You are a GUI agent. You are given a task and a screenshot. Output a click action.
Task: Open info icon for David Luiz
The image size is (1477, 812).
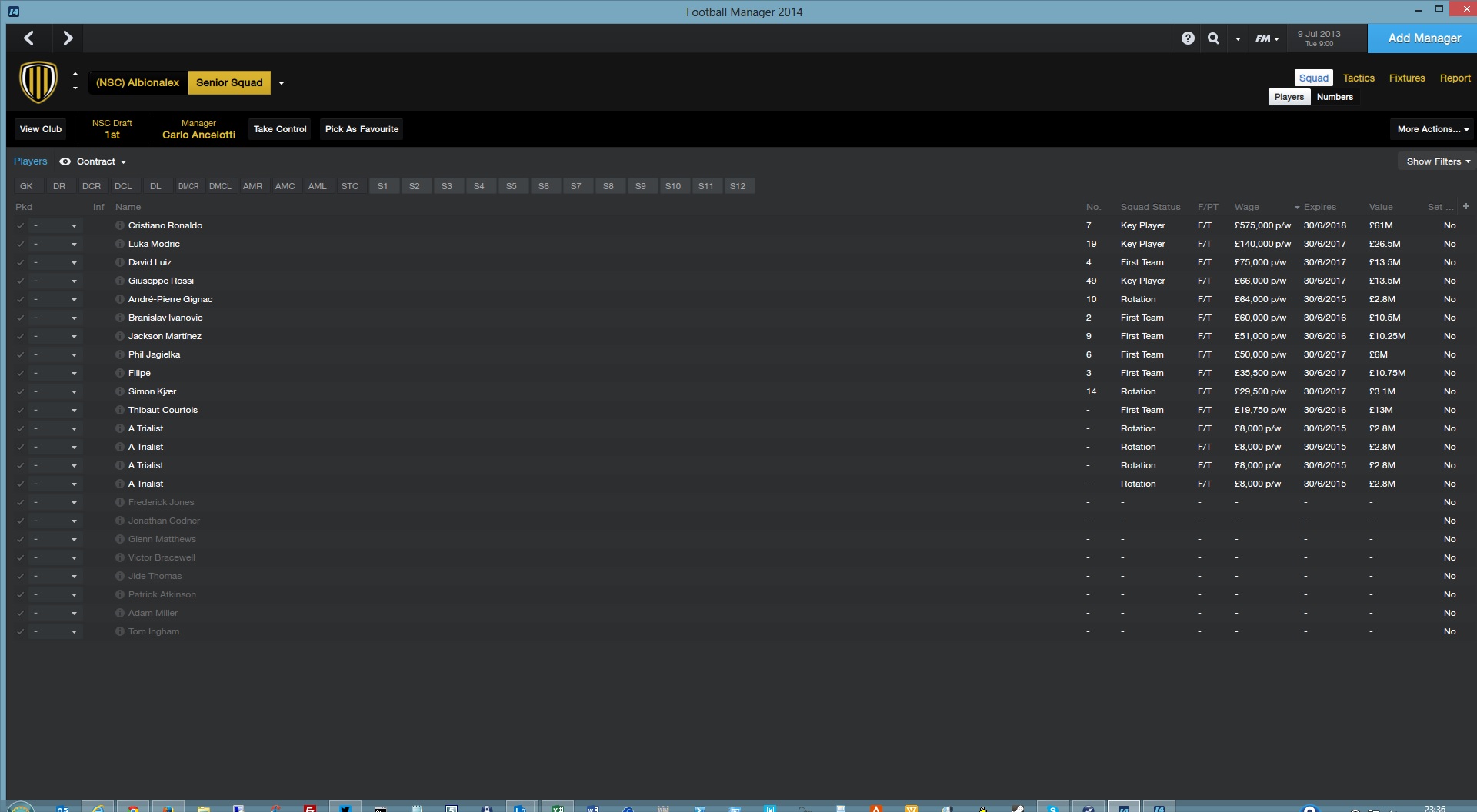click(120, 262)
